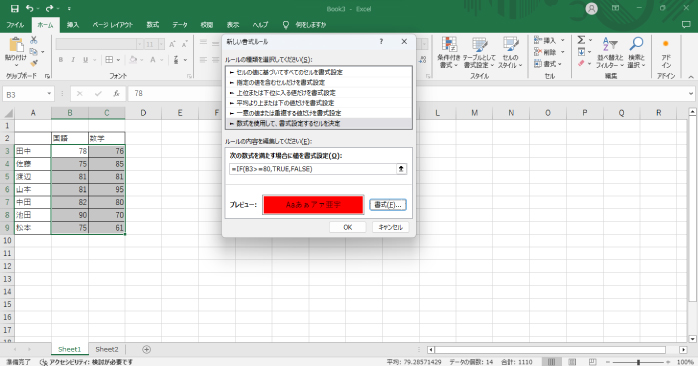Image resolution: width=698 pixels, height=366 pixels.
Task: Click the Delete cells (削除) icon
Action: pyautogui.click(x=538, y=52)
